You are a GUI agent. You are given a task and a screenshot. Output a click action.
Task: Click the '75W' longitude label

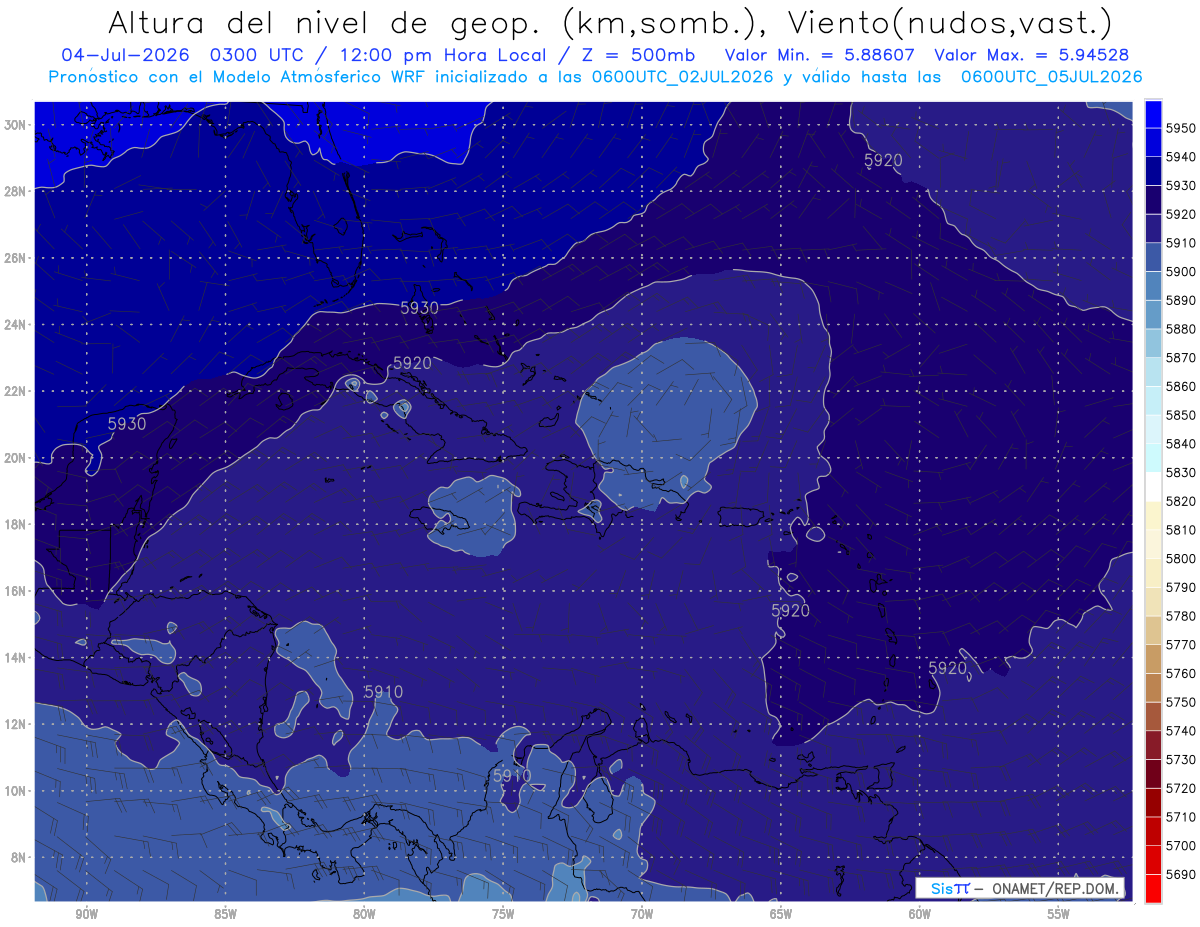pyautogui.click(x=503, y=914)
